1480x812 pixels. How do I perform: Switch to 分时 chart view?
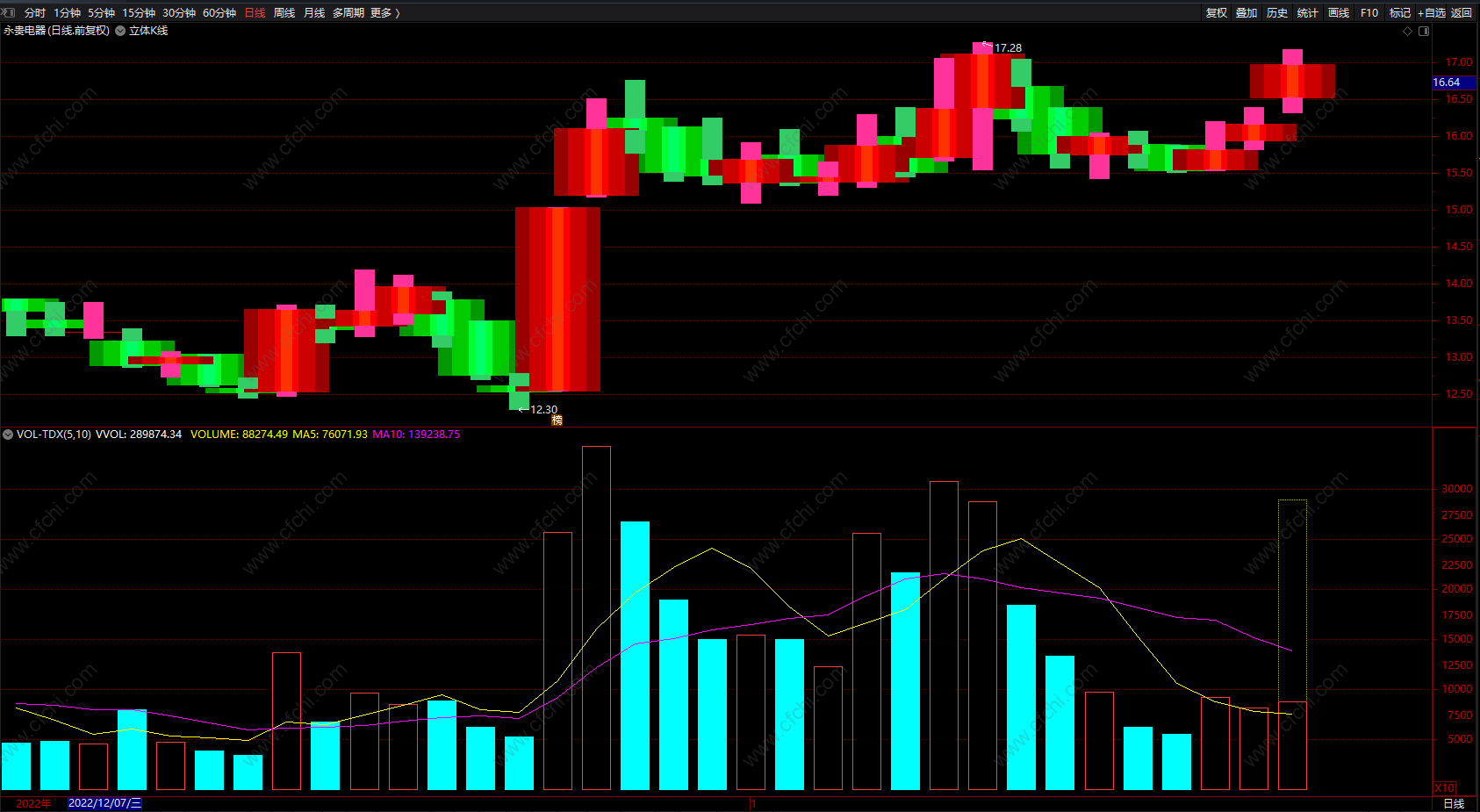(35, 13)
